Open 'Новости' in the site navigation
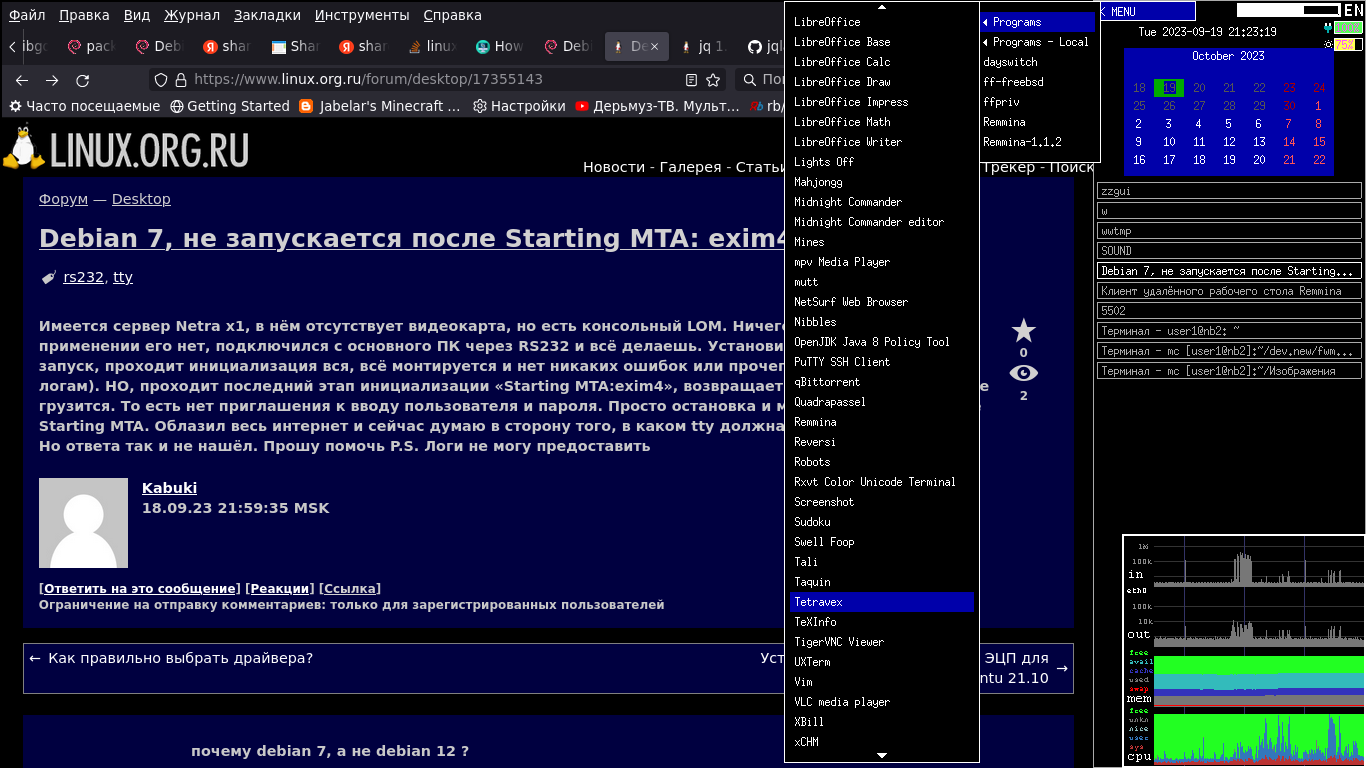Image resolution: width=1366 pixels, height=768 pixels. [x=614, y=167]
